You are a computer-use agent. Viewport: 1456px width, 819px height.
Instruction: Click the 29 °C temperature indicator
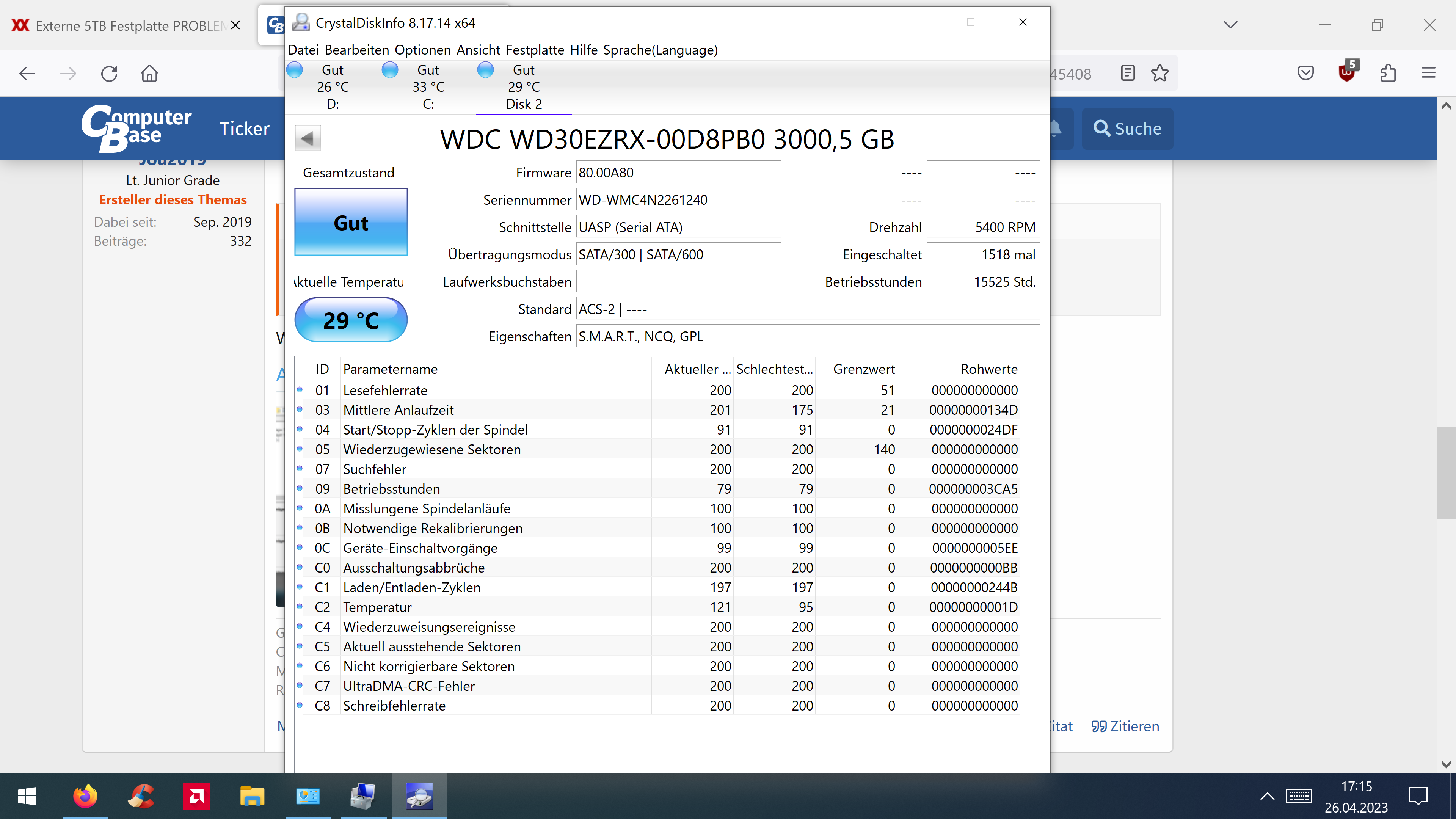(350, 320)
